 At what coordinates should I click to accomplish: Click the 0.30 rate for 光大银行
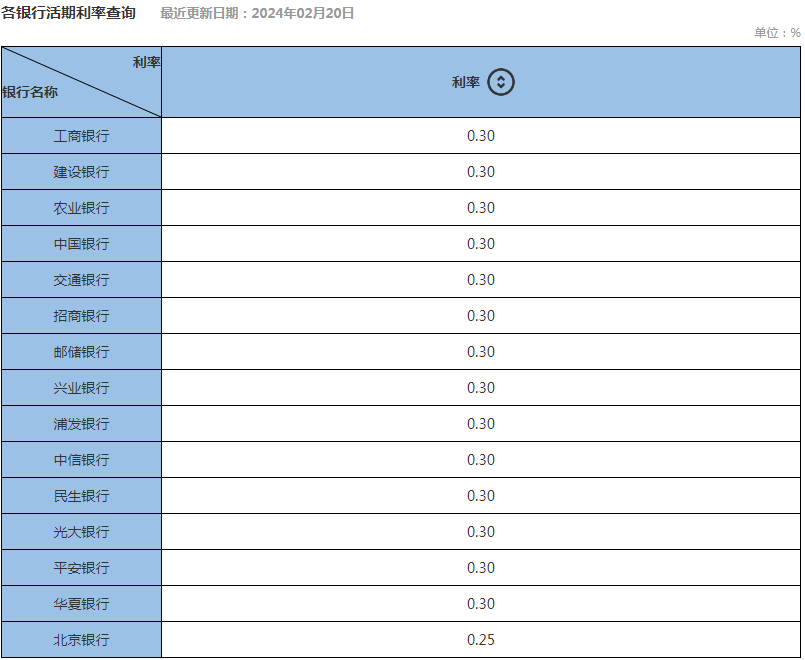(x=481, y=532)
